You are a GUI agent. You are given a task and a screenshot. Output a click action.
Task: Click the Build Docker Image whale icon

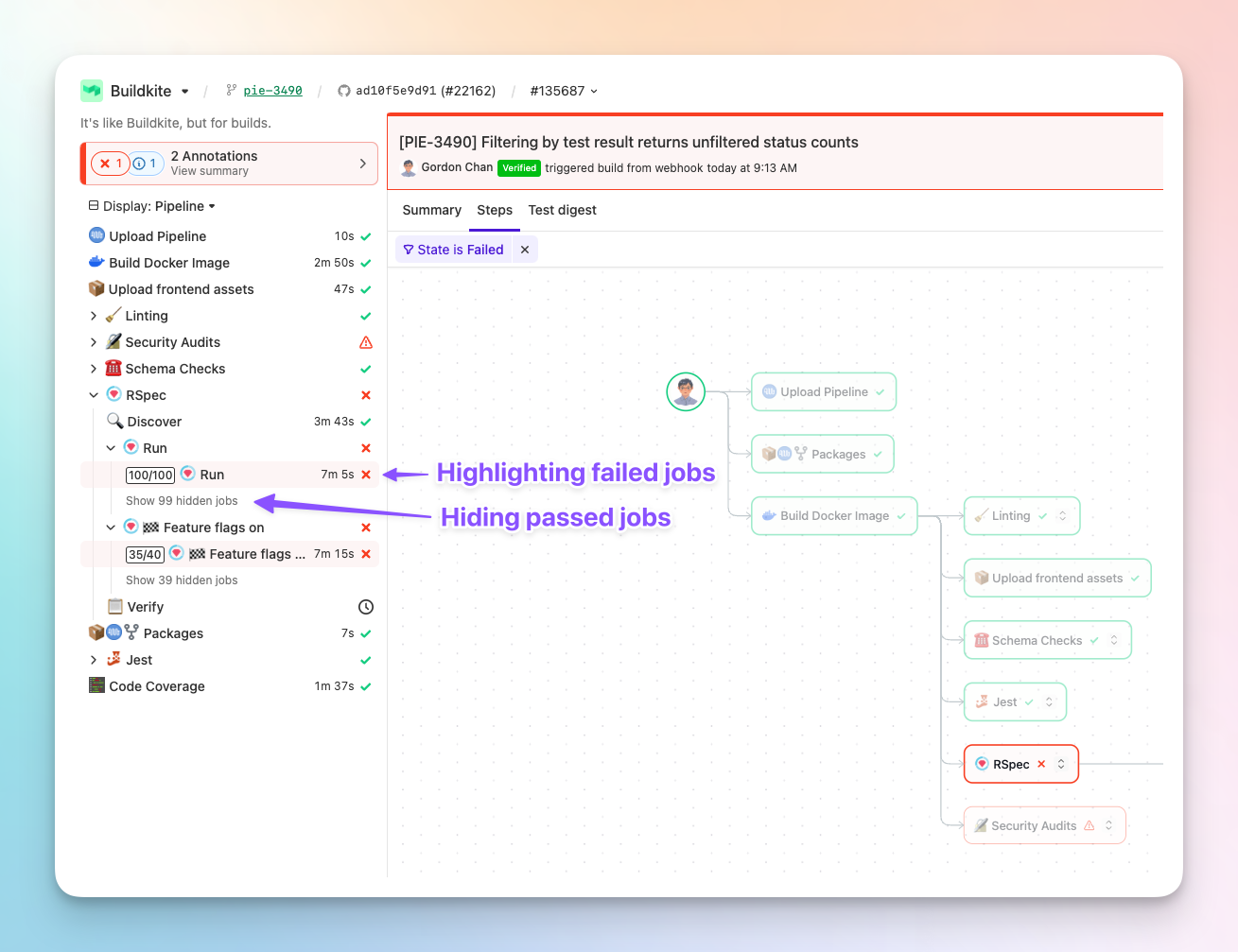click(x=96, y=262)
